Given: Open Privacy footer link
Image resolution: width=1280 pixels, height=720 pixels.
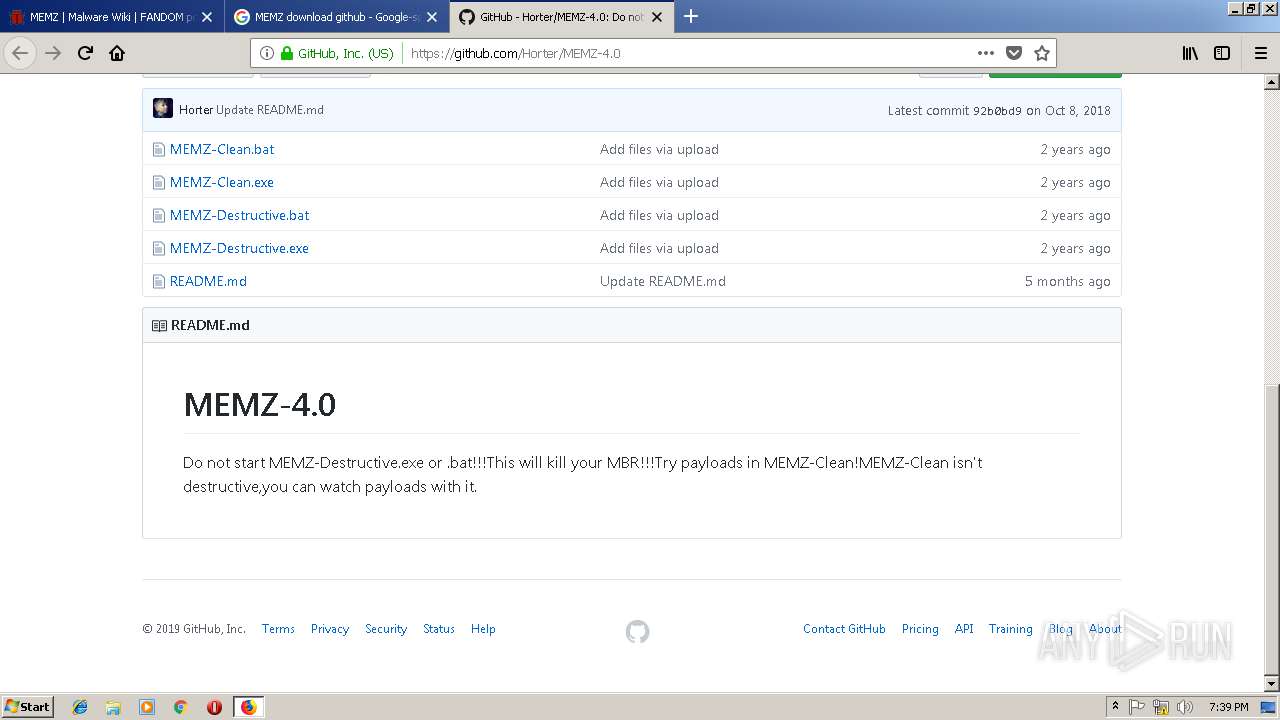Looking at the screenshot, I should tap(330, 629).
